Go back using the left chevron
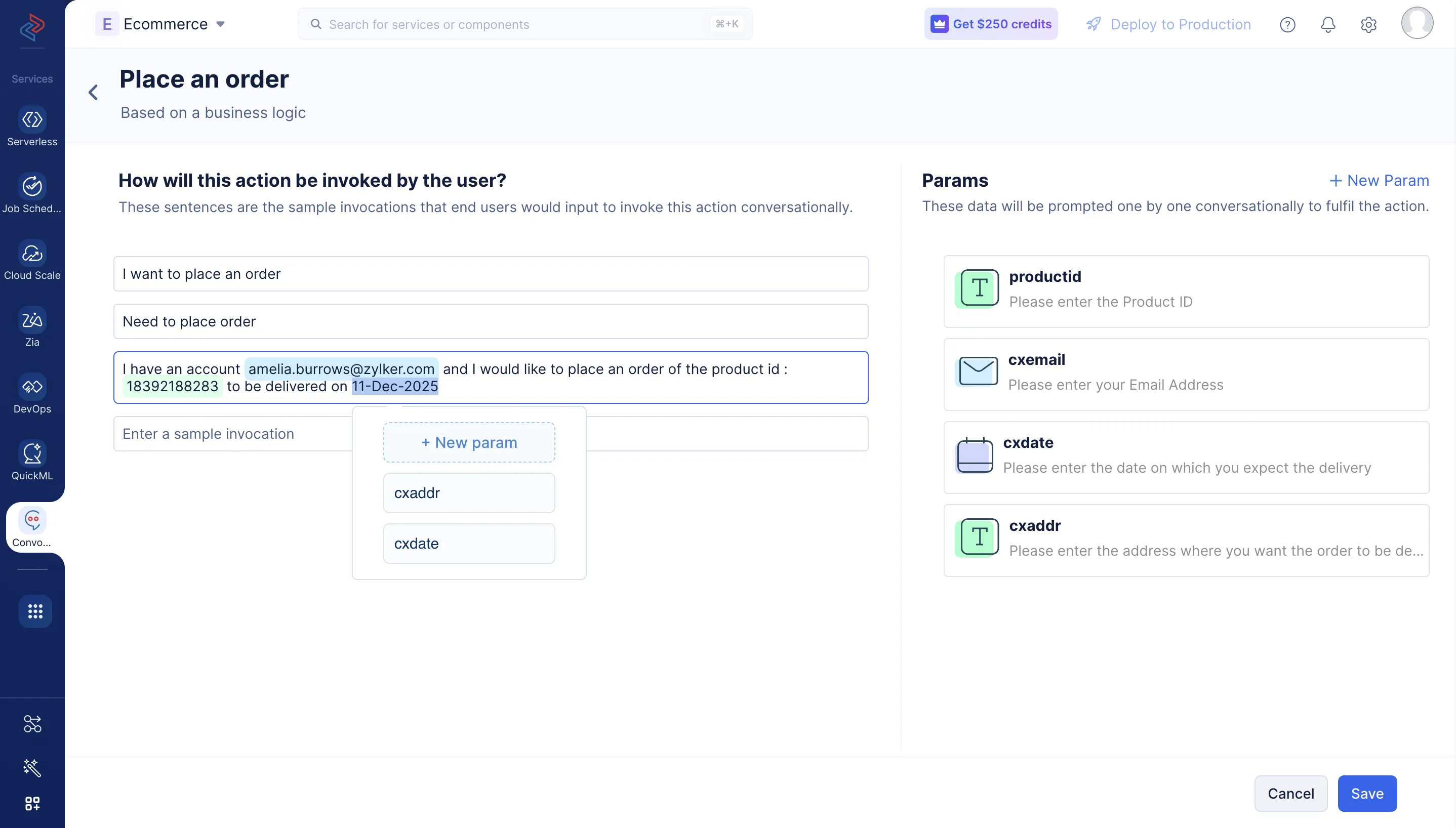1456x828 pixels. click(93, 92)
